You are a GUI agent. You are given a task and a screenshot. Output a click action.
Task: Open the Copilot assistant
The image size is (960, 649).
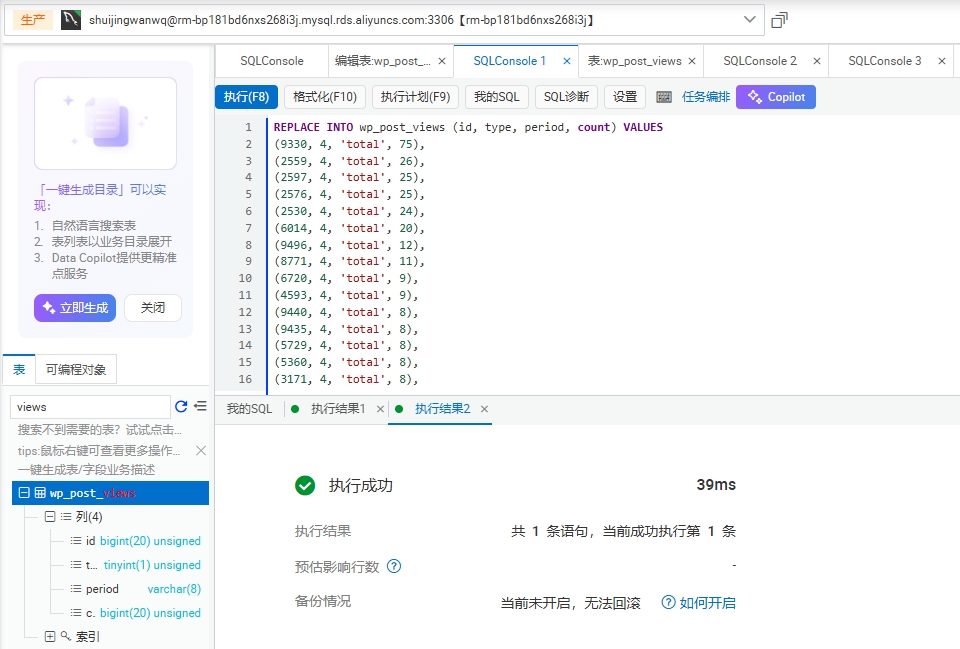[776, 97]
